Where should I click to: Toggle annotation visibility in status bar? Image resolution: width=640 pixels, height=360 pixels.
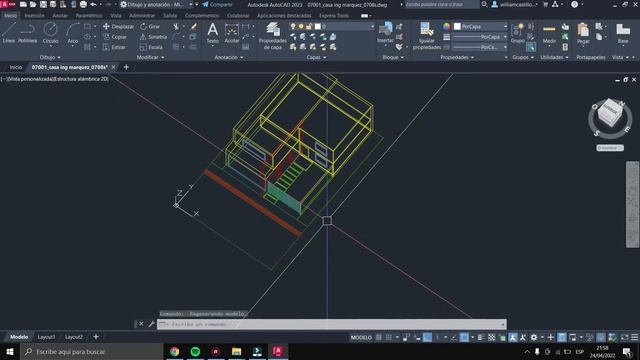[x=513, y=337]
